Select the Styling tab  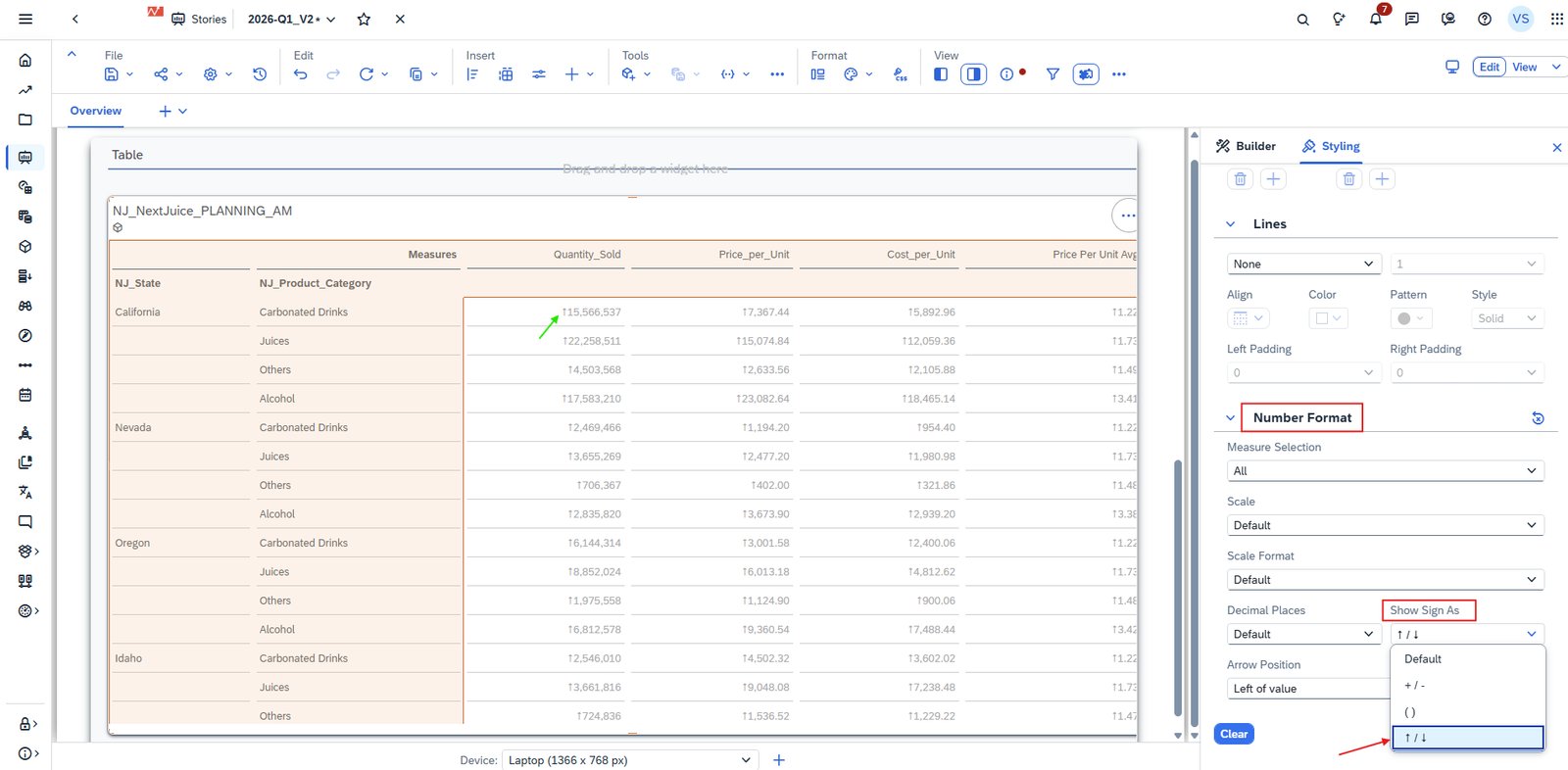point(1331,146)
